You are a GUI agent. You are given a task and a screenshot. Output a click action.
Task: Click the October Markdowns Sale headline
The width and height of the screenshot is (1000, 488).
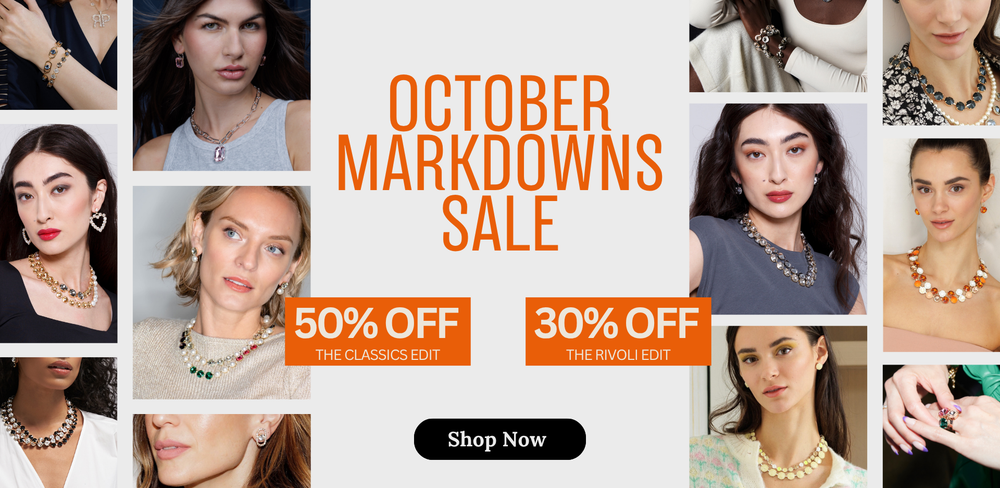[x=499, y=163]
